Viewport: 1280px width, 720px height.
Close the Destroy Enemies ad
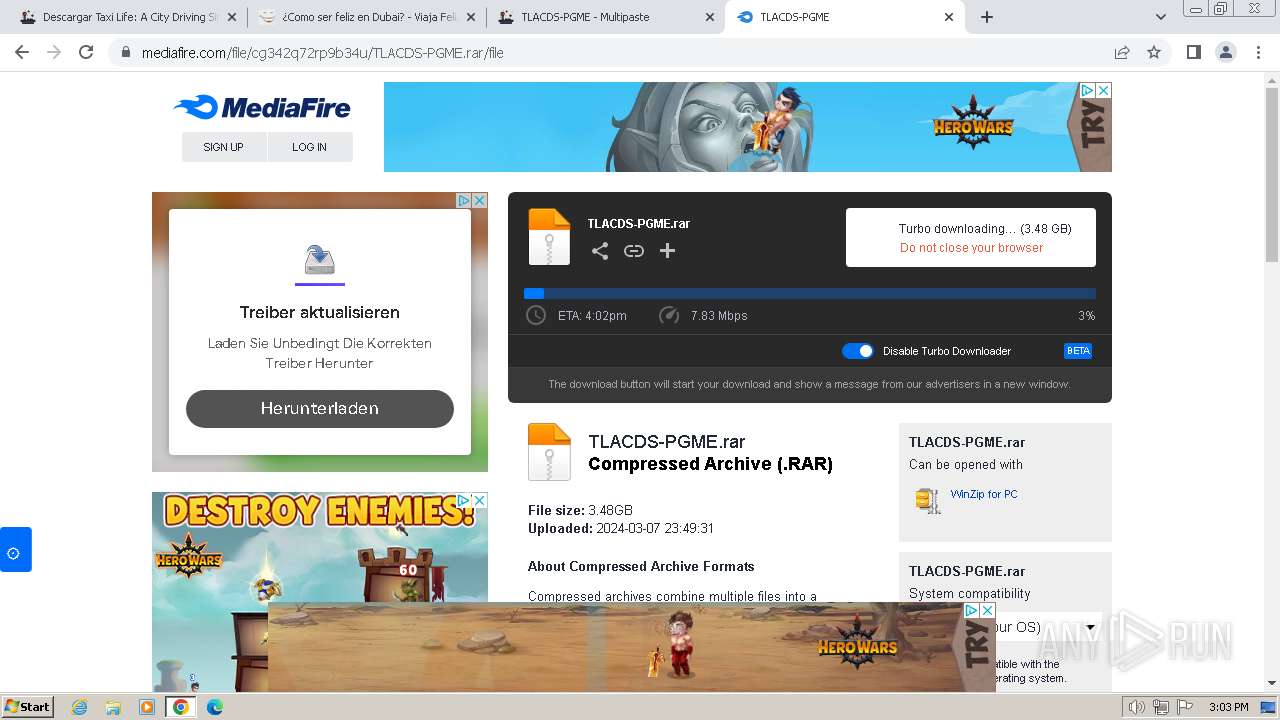tap(480, 500)
